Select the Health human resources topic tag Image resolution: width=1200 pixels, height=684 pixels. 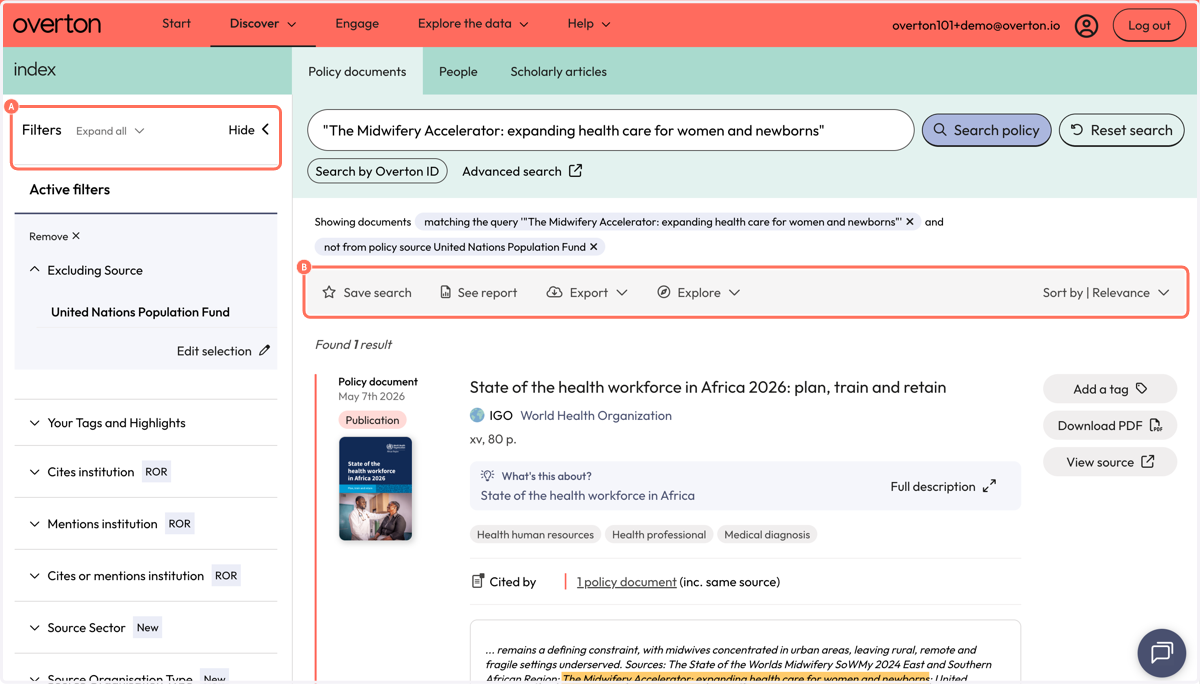[535, 535]
